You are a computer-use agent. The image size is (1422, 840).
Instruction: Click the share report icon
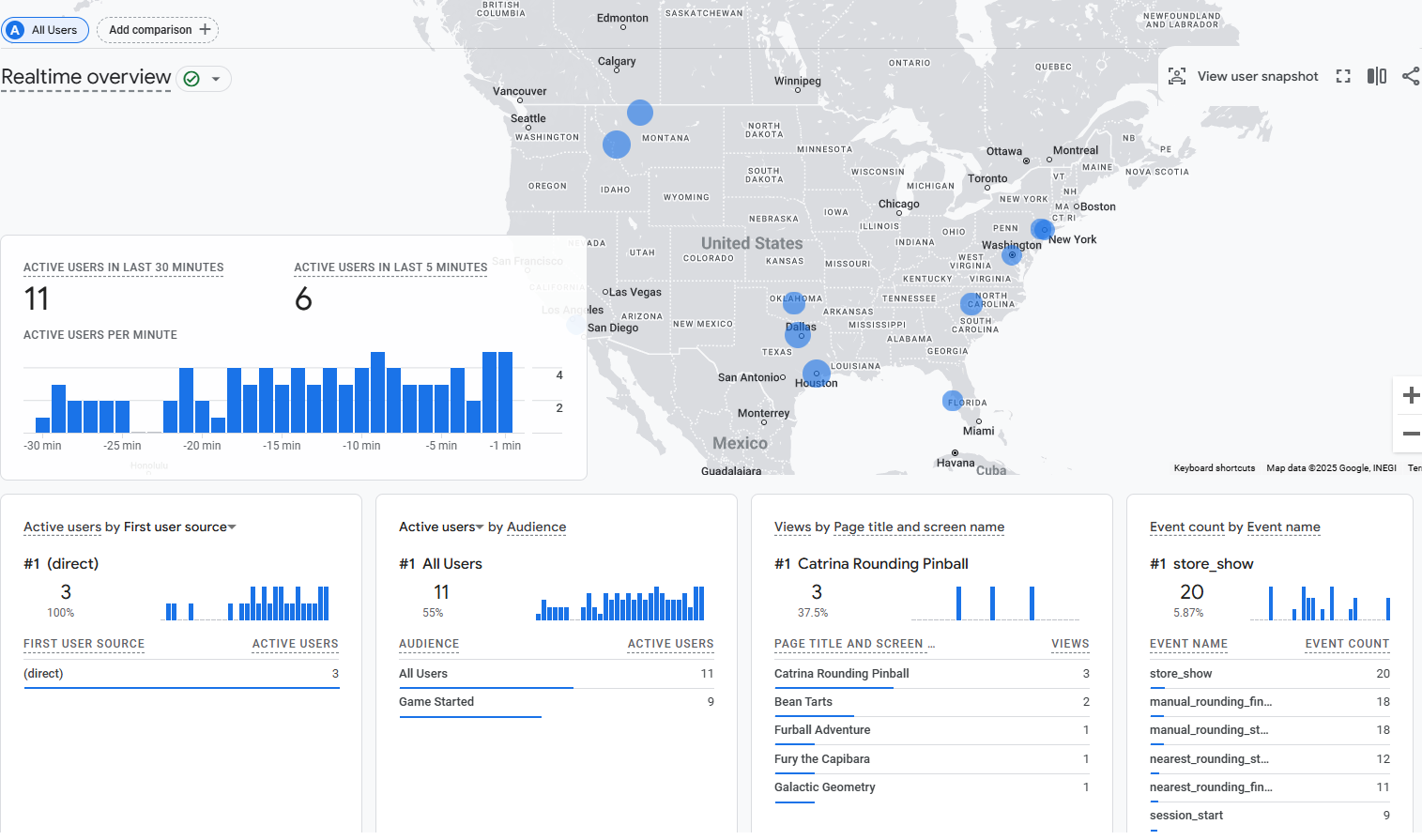1410,77
